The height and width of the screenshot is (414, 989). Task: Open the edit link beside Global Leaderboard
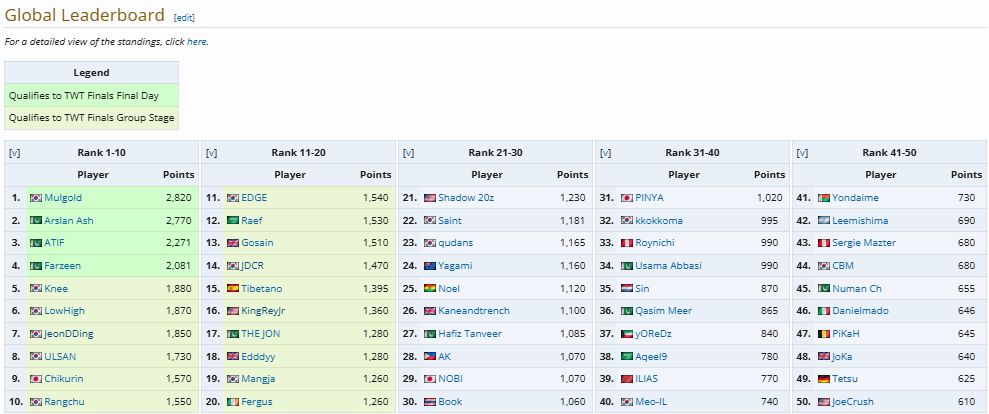tap(184, 18)
